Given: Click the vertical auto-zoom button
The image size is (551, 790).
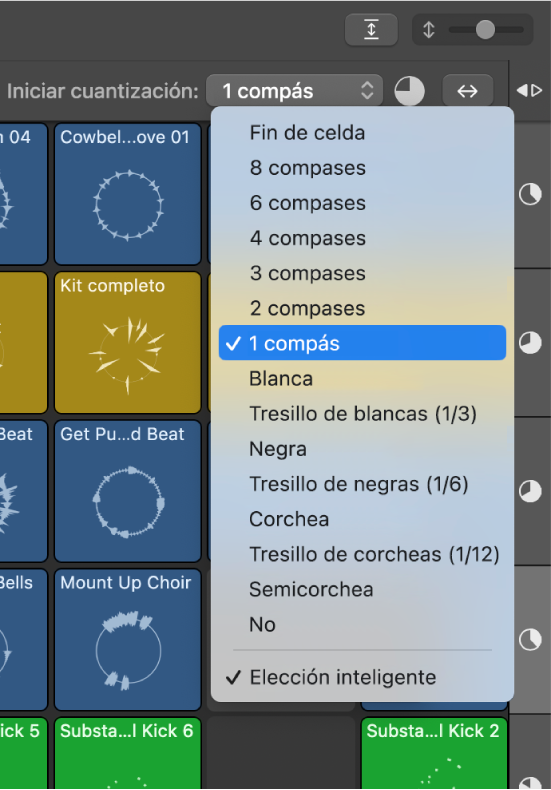Looking at the screenshot, I should click(371, 29).
